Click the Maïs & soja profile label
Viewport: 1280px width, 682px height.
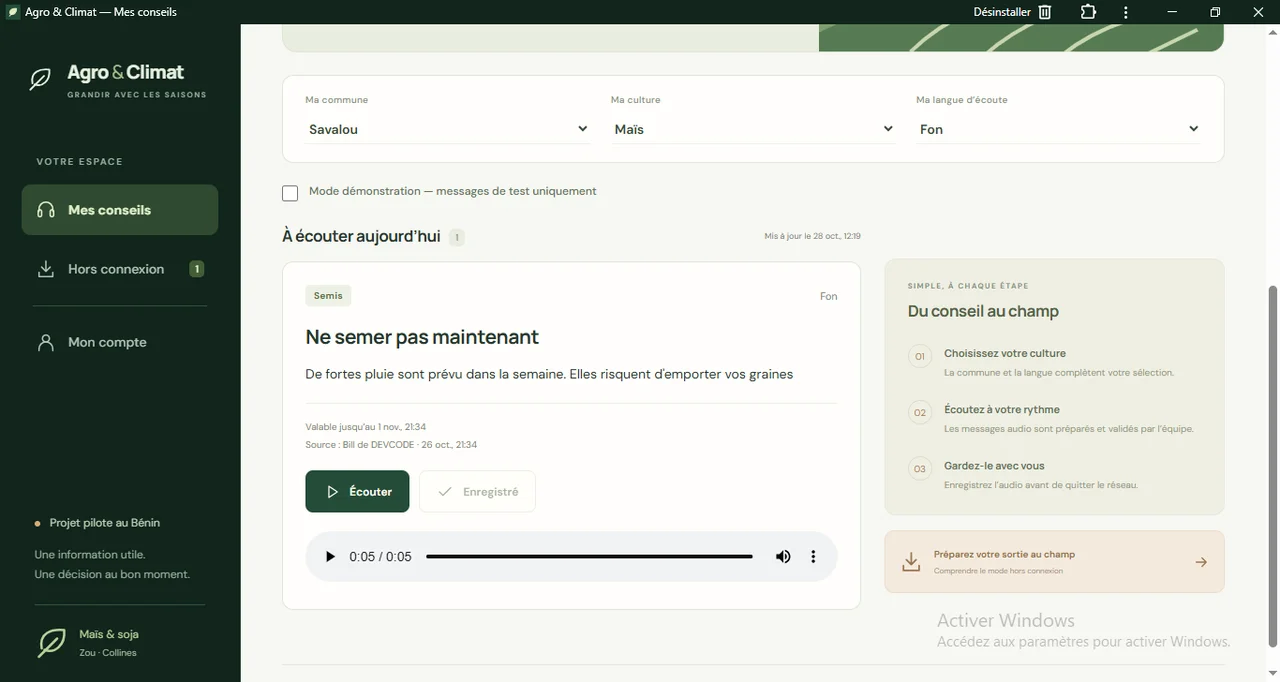tap(109, 634)
